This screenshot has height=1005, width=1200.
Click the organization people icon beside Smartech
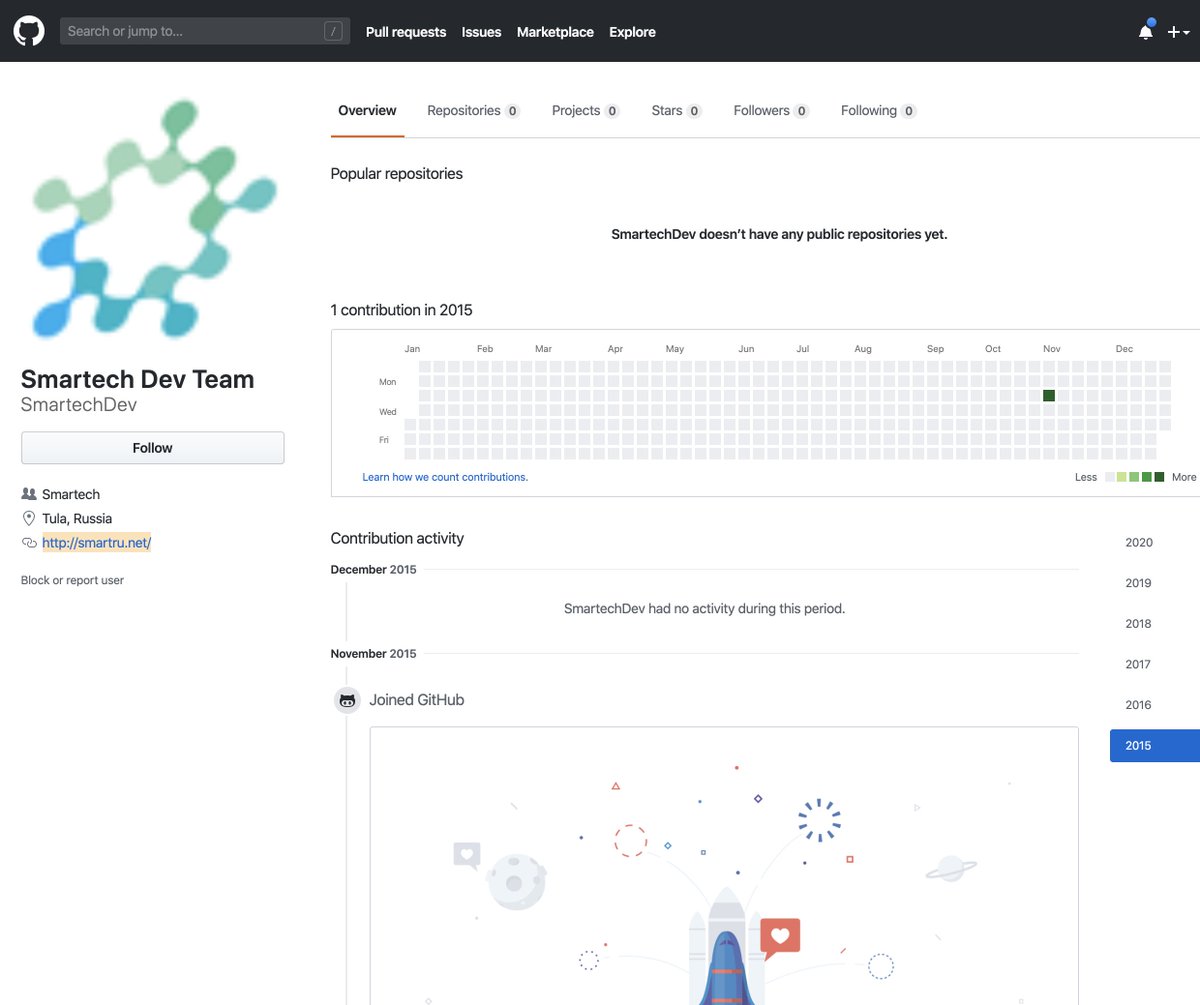[28, 494]
